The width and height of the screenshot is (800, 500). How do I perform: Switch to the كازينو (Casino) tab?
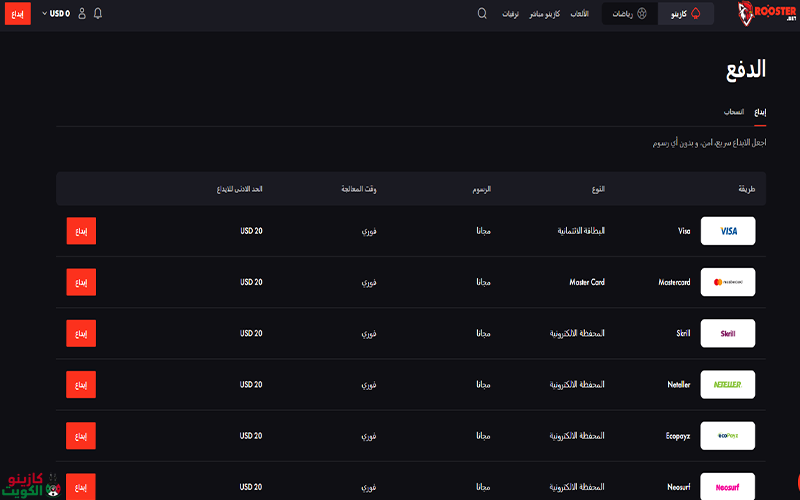[x=686, y=14]
